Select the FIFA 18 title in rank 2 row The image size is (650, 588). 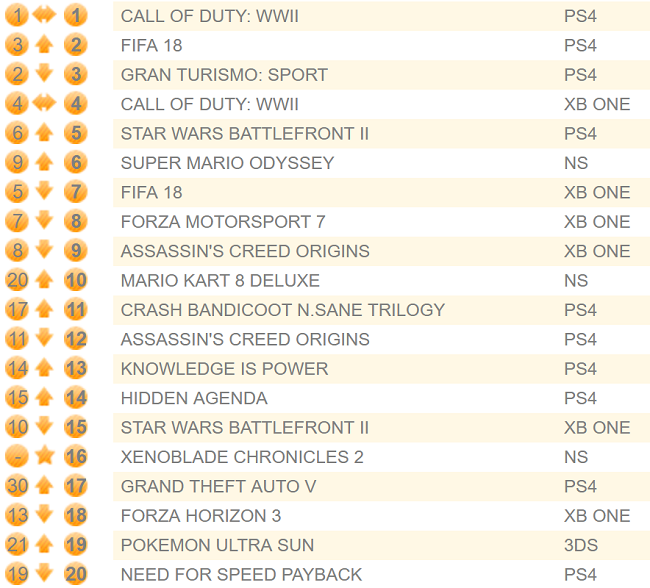point(151,46)
